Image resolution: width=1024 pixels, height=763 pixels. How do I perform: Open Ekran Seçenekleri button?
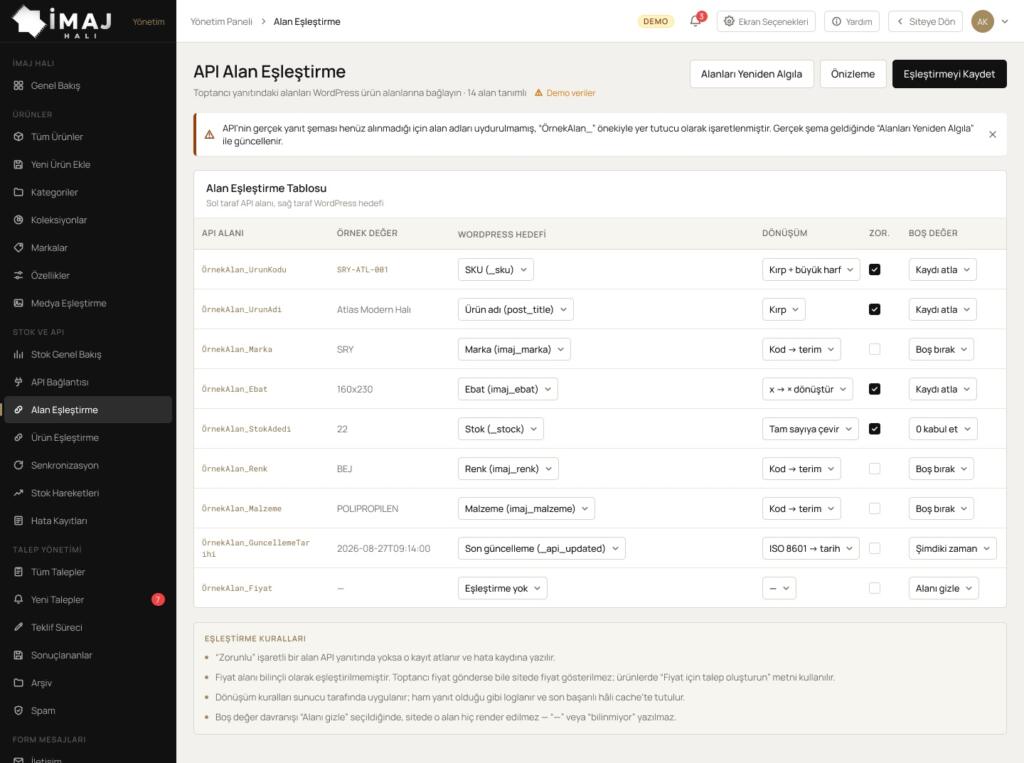(766, 22)
